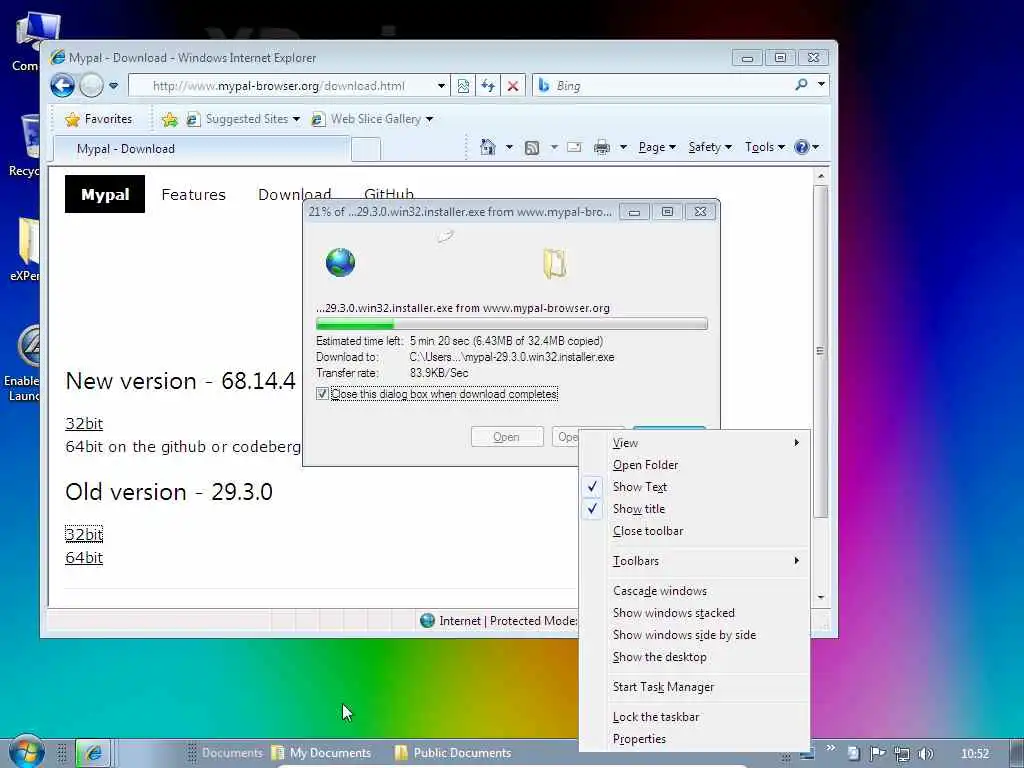This screenshot has height=768, width=1024.
Task: Toggle Close this dialog box when download completes
Action: coord(322,394)
